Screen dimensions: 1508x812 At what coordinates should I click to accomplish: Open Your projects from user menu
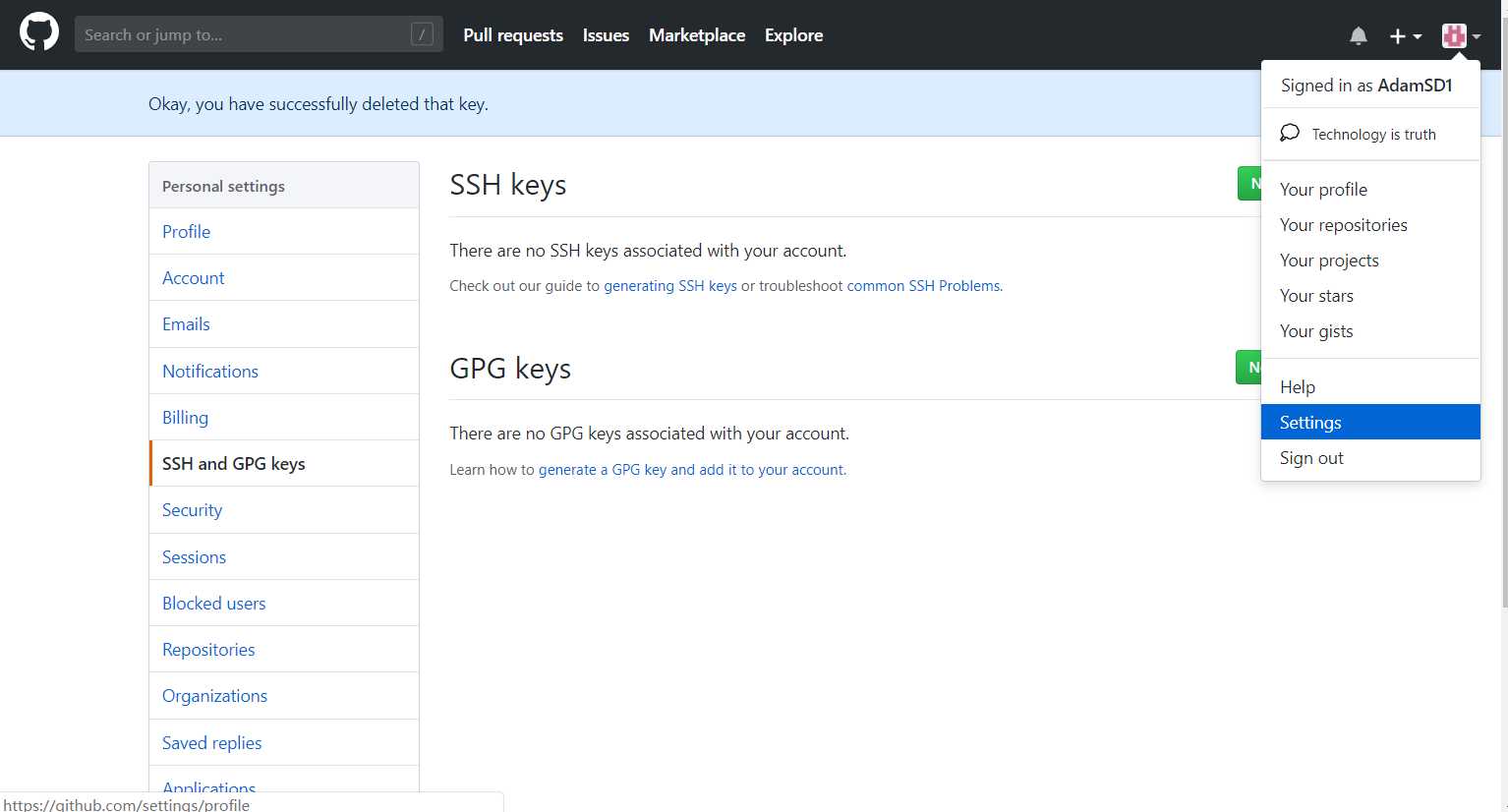click(x=1370, y=261)
